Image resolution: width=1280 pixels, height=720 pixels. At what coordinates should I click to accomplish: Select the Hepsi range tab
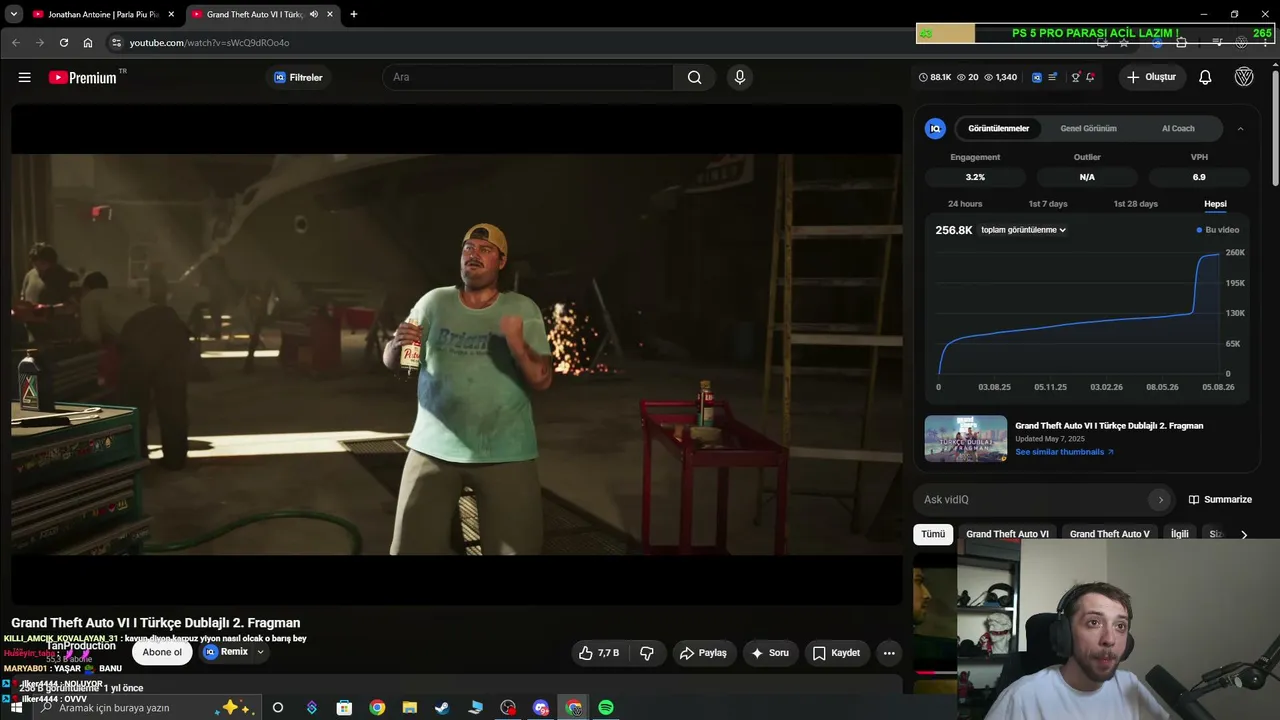click(x=1215, y=204)
